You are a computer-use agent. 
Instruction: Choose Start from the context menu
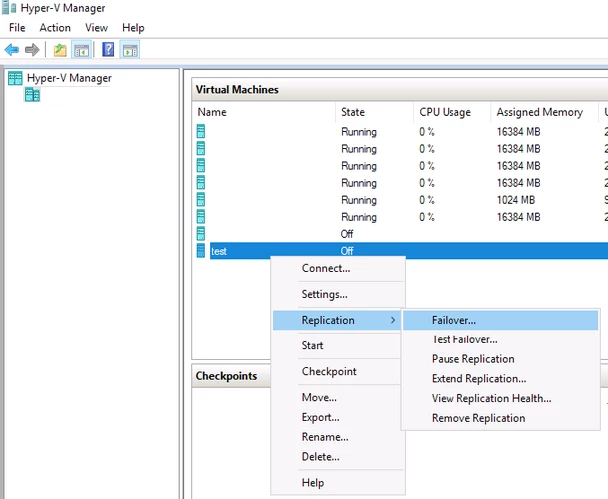312,345
